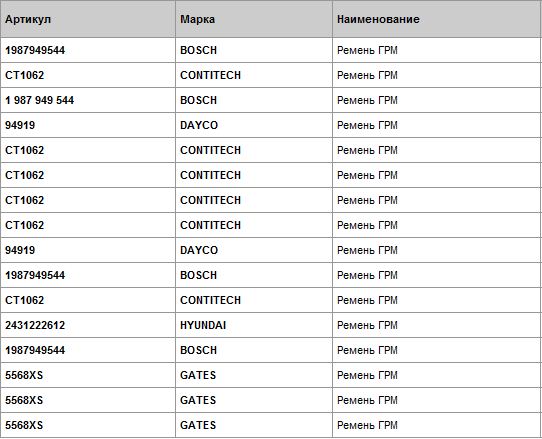The height and width of the screenshot is (439, 542).
Task: Click Ремень ГРМ in the first row
Action: pyautogui.click(x=367, y=50)
